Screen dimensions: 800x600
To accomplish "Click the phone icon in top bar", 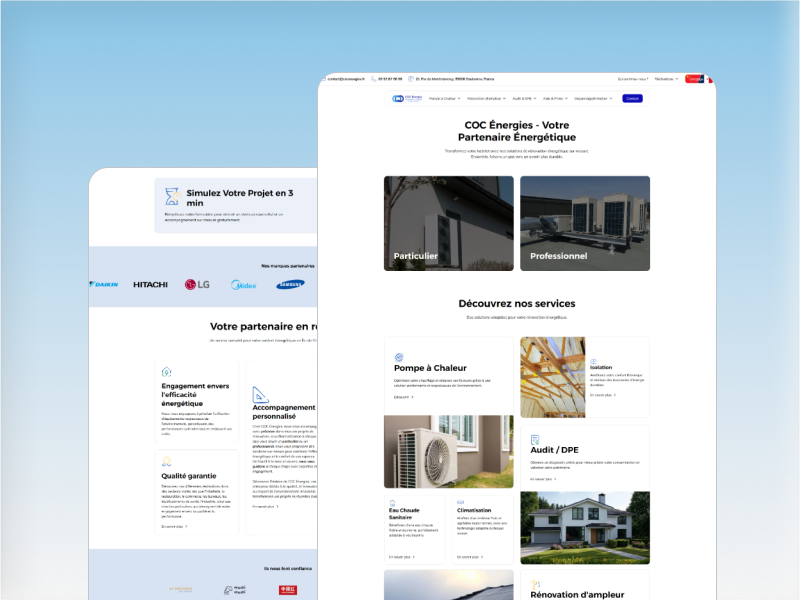I will tap(374, 79).
